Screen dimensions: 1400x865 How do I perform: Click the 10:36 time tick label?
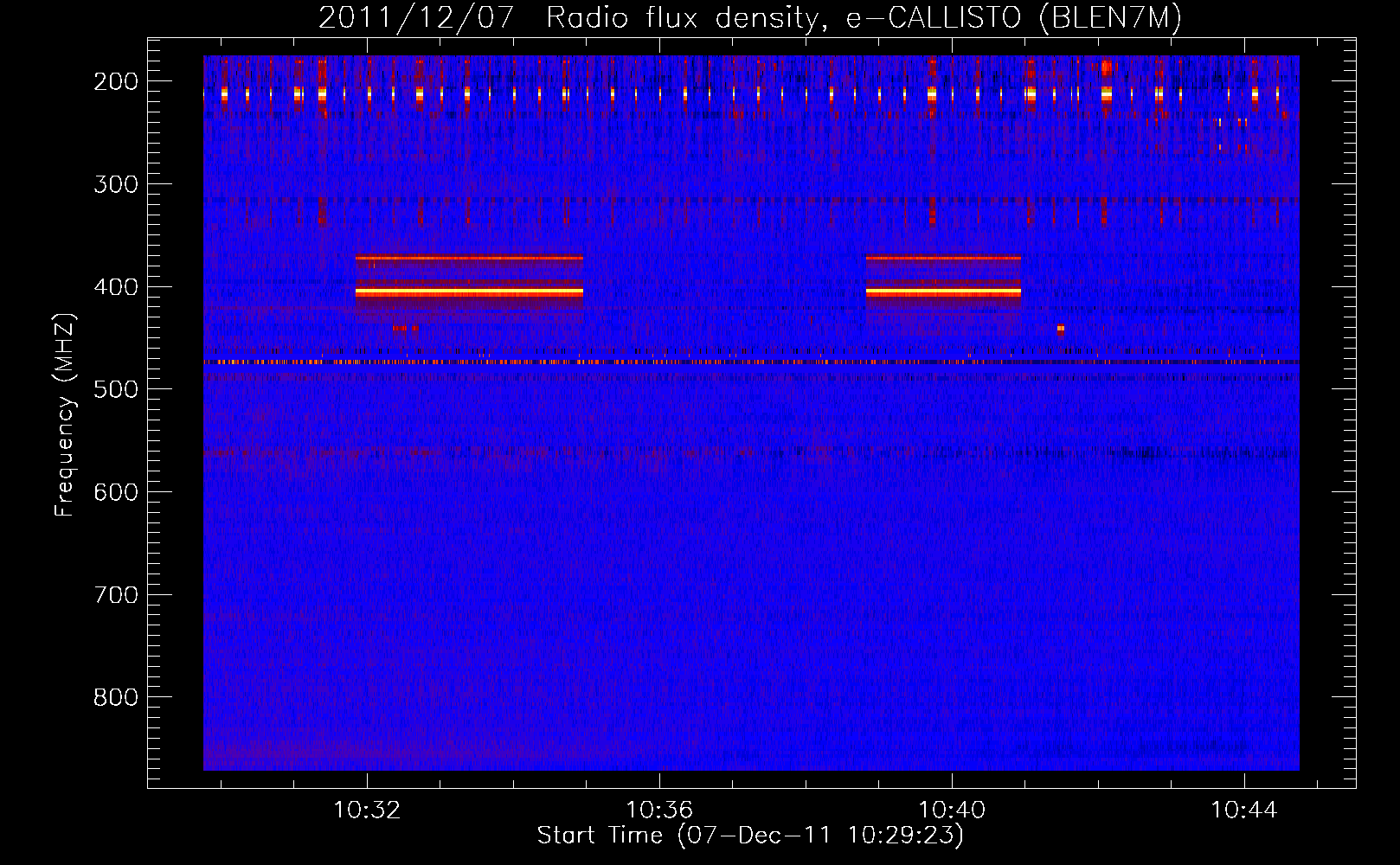coord(659,811)
